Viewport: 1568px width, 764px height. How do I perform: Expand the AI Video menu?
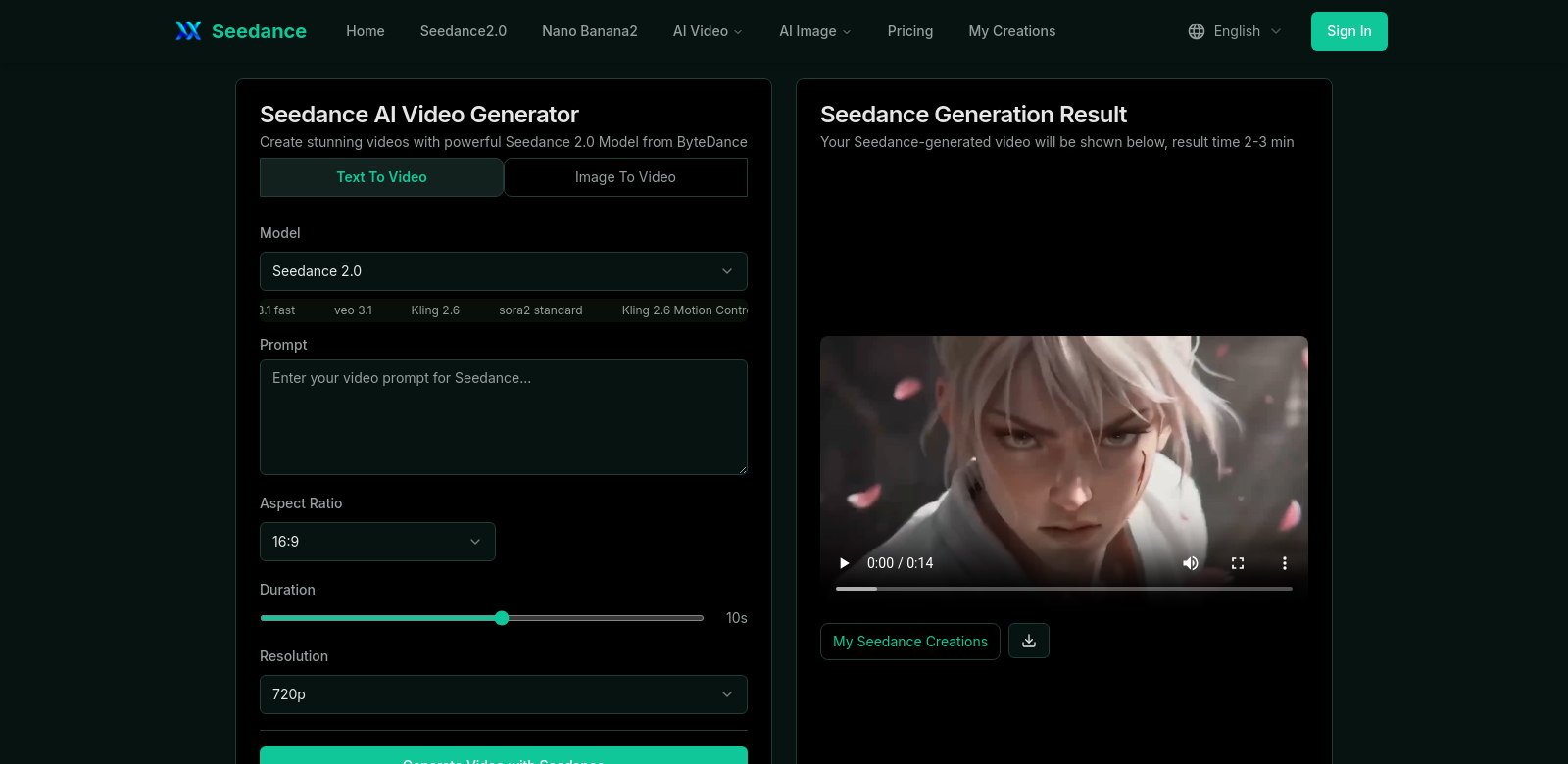point(708,31)
